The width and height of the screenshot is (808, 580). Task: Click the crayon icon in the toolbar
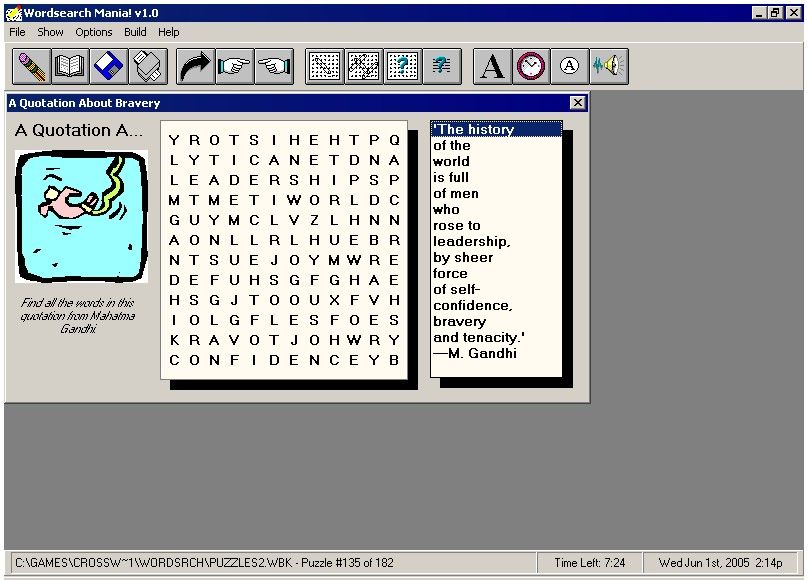(31, 67)
